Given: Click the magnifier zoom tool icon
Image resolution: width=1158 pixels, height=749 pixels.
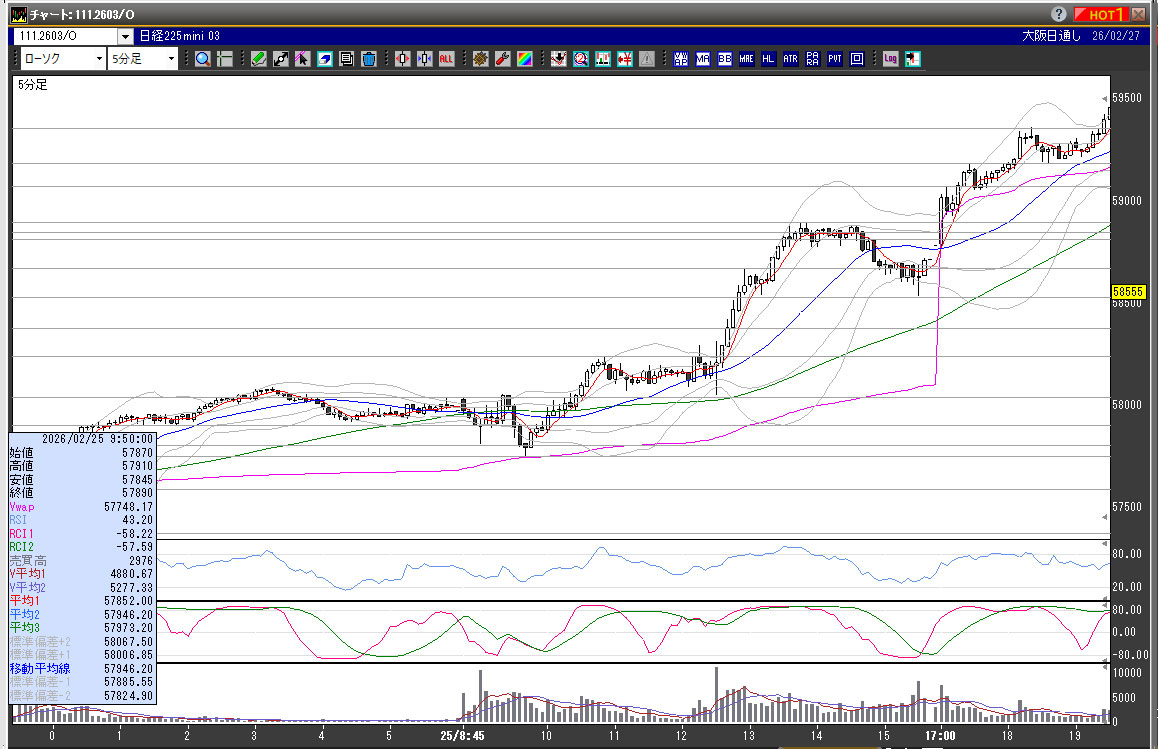Looking at the screenshot, I should (203, 59).
